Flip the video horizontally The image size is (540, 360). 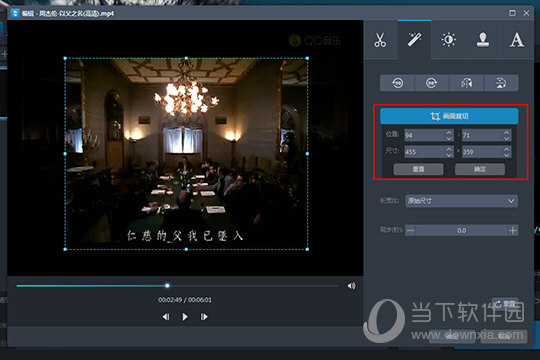pos(467,83)
